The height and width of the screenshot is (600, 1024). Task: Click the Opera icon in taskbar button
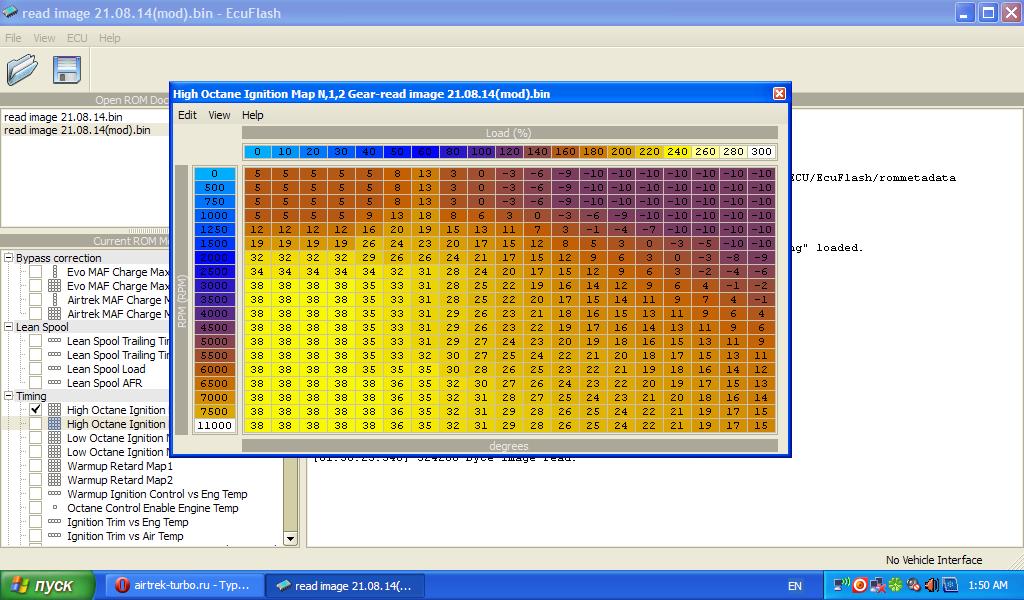pyautogui.click(x=122, y=586)
